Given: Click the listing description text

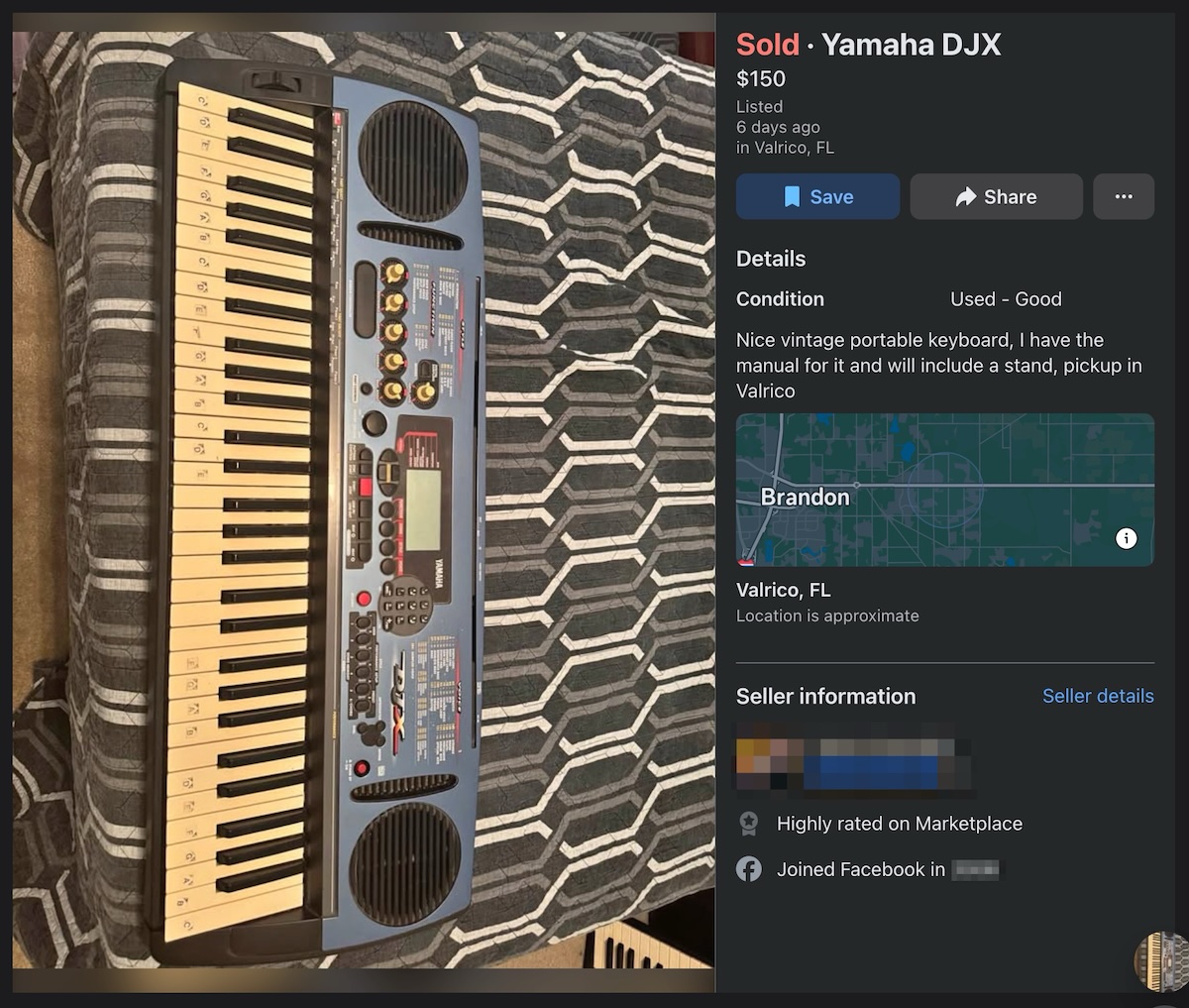Looking at the screenshot, I should (938, 365).
